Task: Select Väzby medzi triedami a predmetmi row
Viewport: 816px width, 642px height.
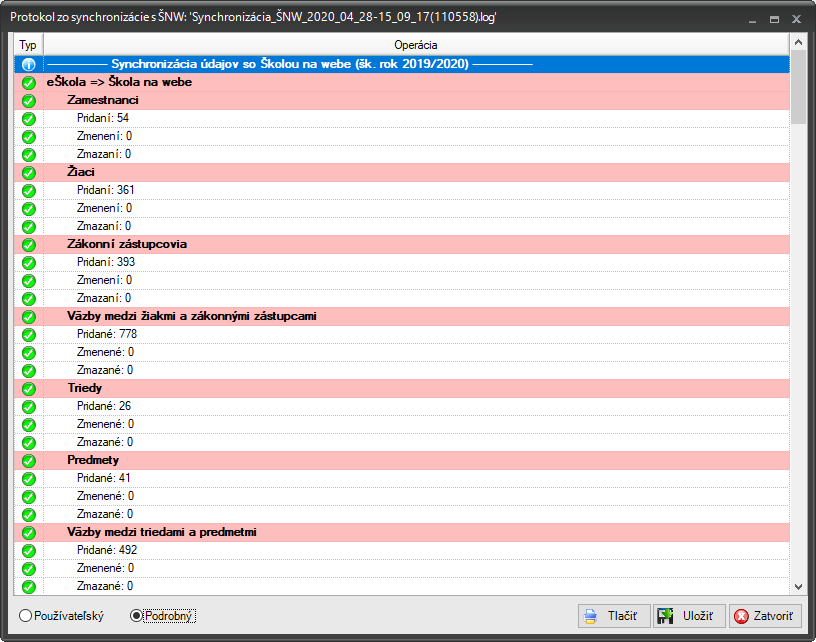Action: click(402, 532)
